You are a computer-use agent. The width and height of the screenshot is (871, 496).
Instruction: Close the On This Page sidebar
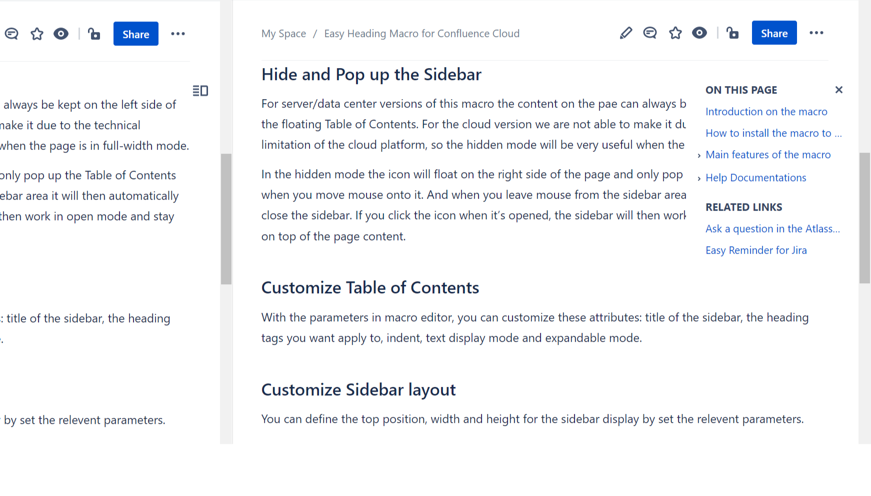839,90
